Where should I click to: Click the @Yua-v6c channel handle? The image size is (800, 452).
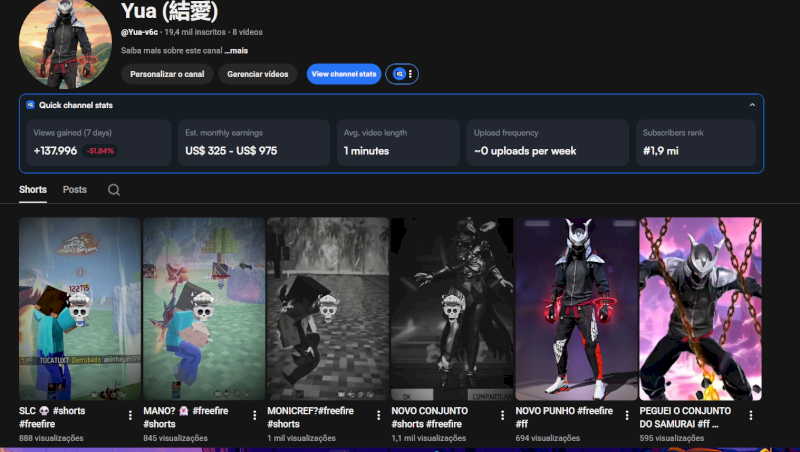(x=139, y=32)
